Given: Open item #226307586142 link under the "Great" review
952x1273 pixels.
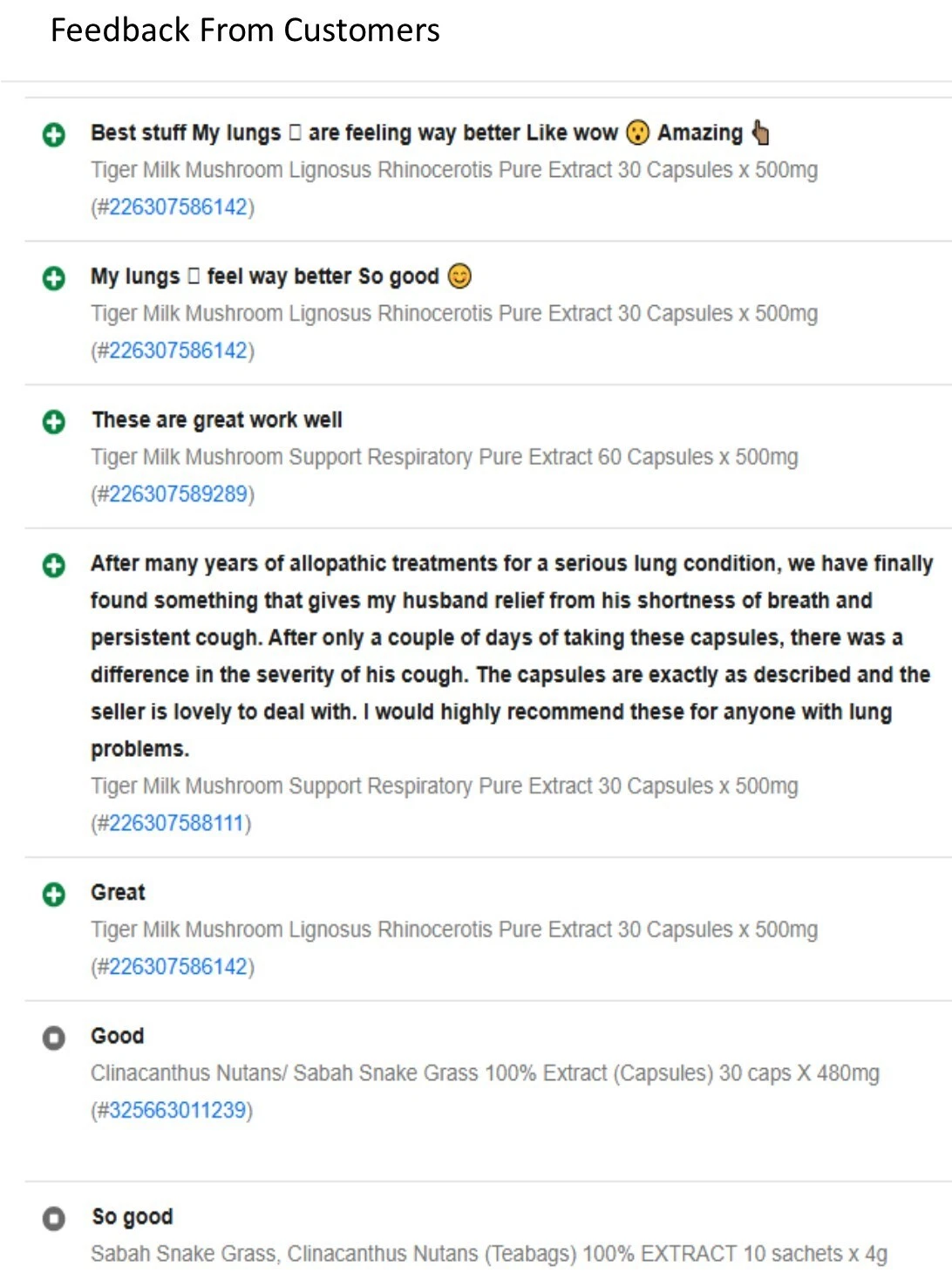Looking at the screenshot, I should point(178,967).
